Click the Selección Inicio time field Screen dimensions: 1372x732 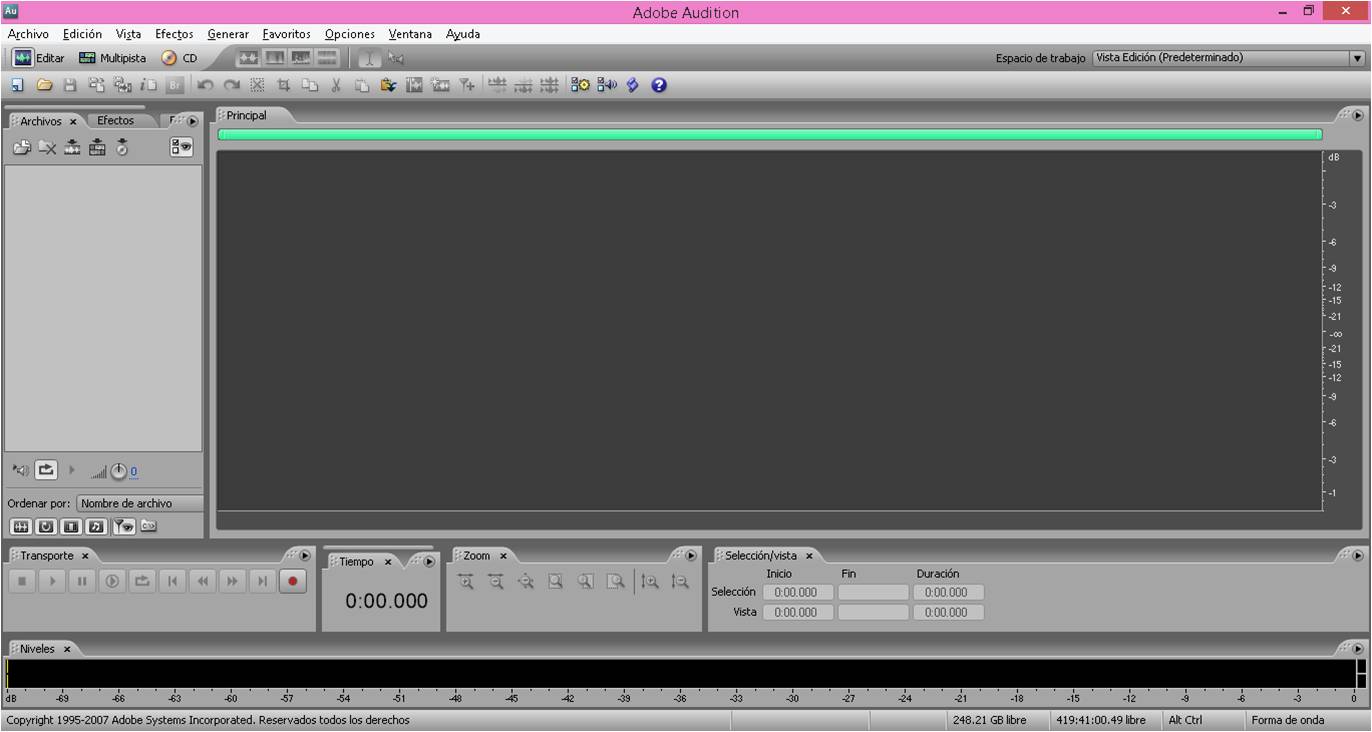click(797, 592)
